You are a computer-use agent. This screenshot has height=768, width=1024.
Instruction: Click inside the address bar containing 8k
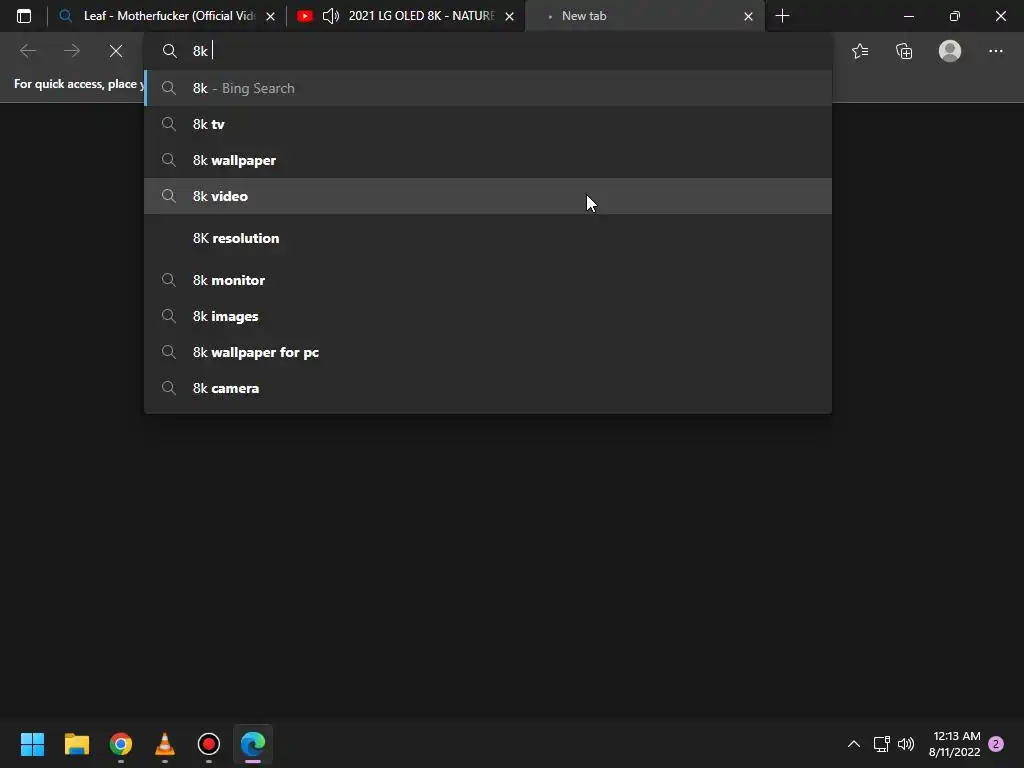(488, 51)
